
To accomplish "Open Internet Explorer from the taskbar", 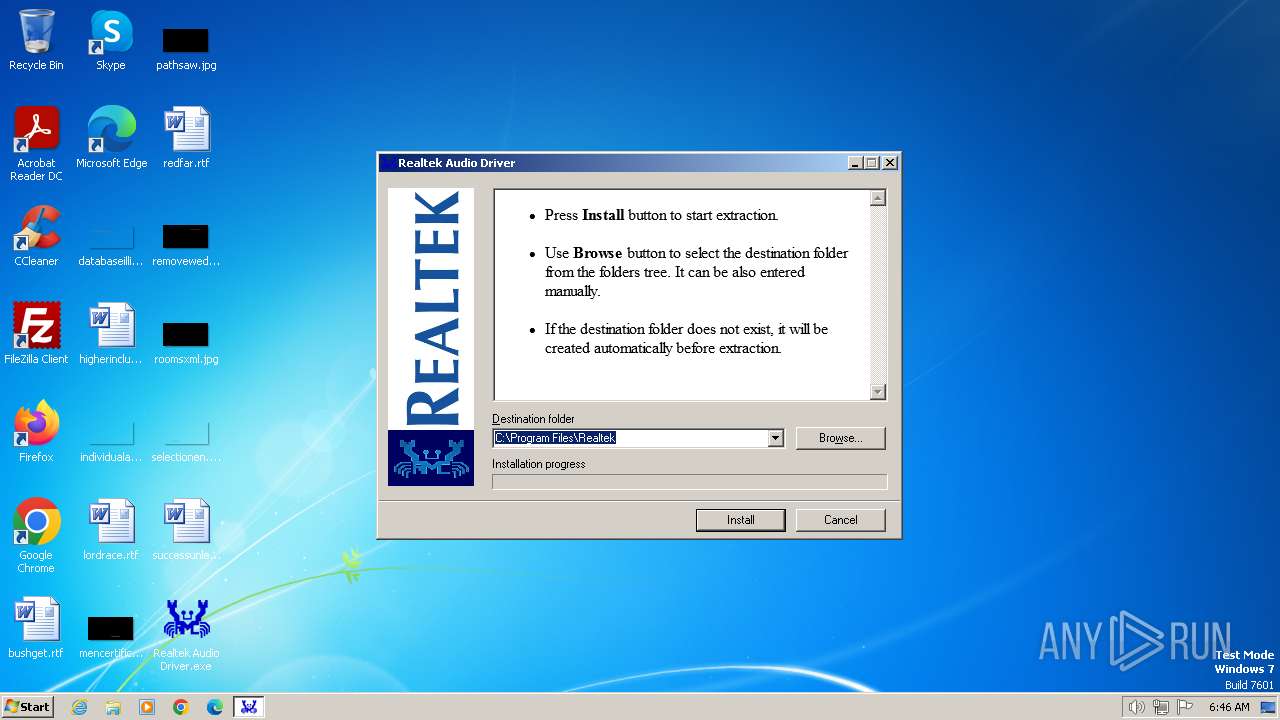I will click(x=79, y=707).
